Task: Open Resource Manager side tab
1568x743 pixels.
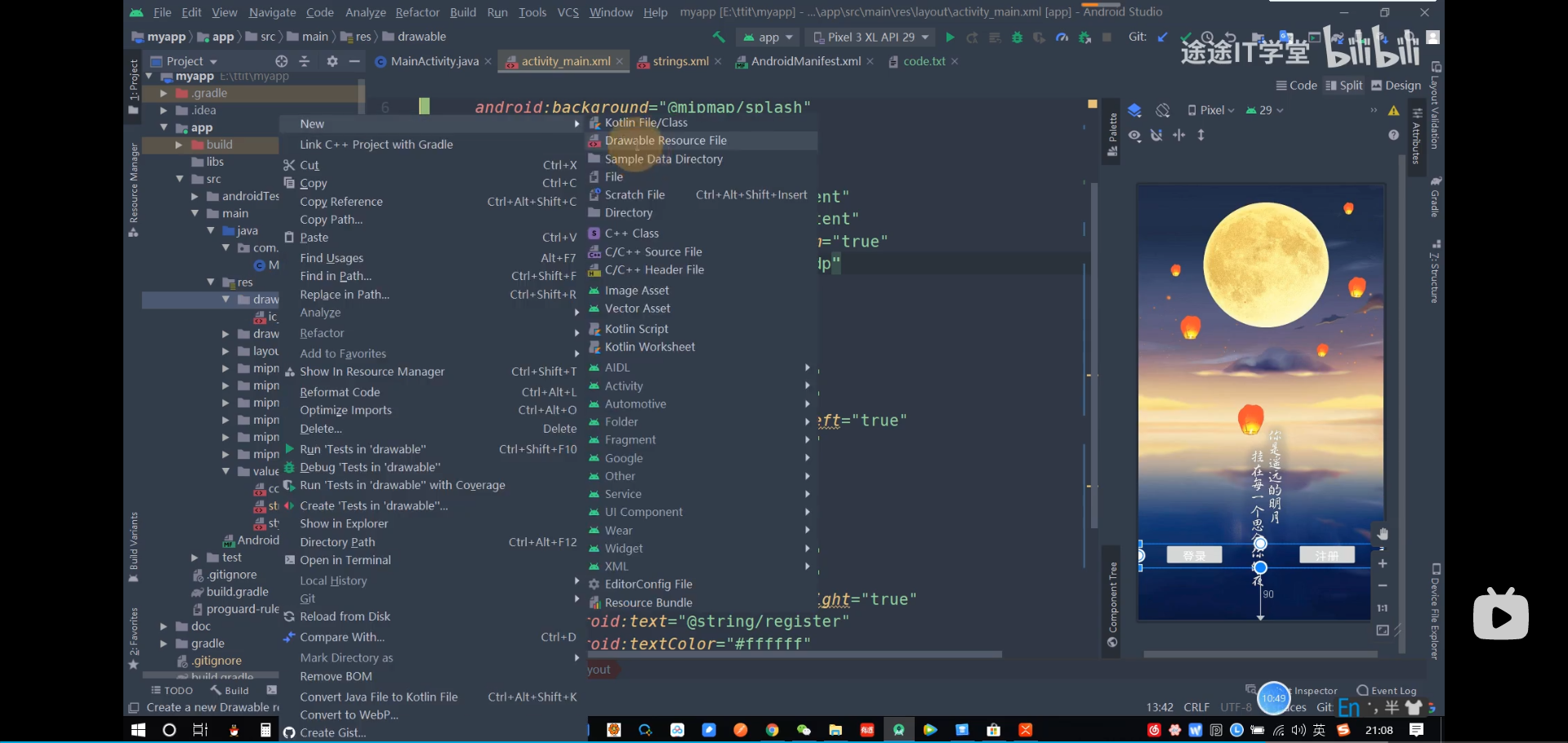Action: pos(133,189)
